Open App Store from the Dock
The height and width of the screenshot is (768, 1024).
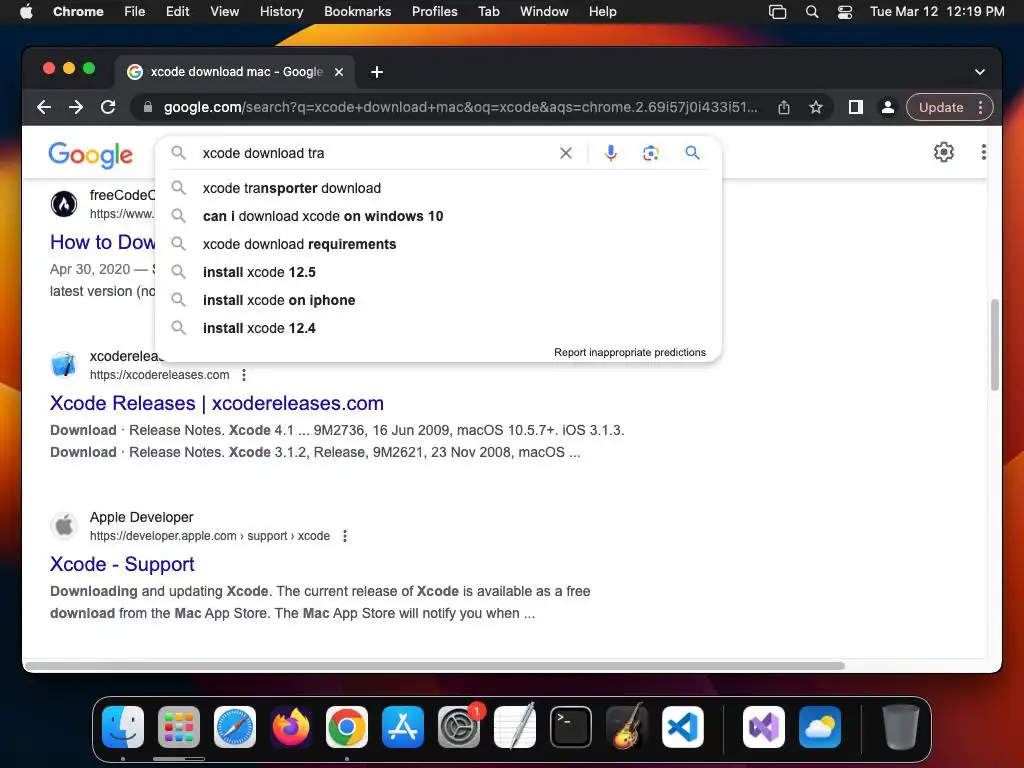click(403, 727)
